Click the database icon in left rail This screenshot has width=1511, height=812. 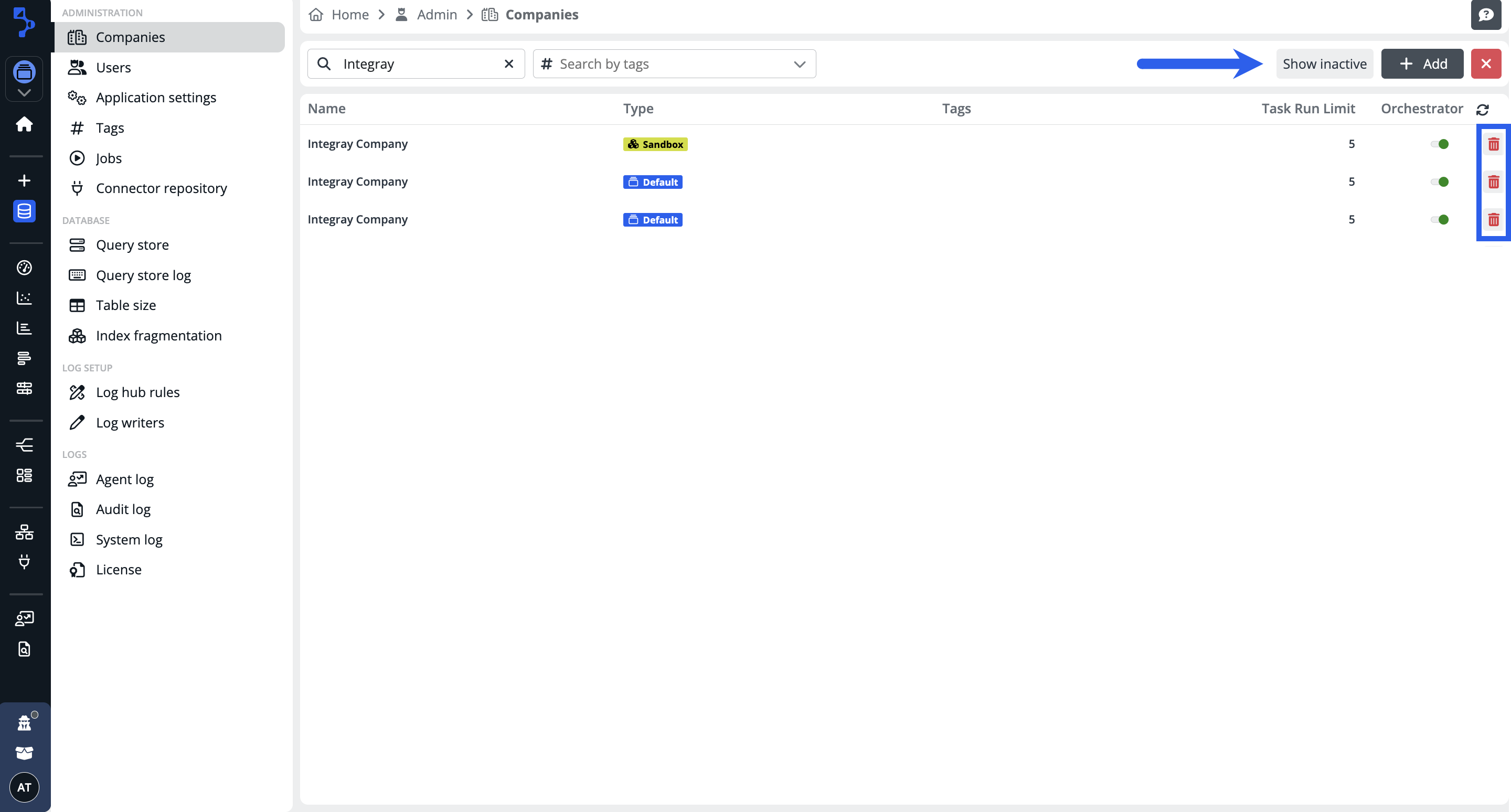point(24,211)
